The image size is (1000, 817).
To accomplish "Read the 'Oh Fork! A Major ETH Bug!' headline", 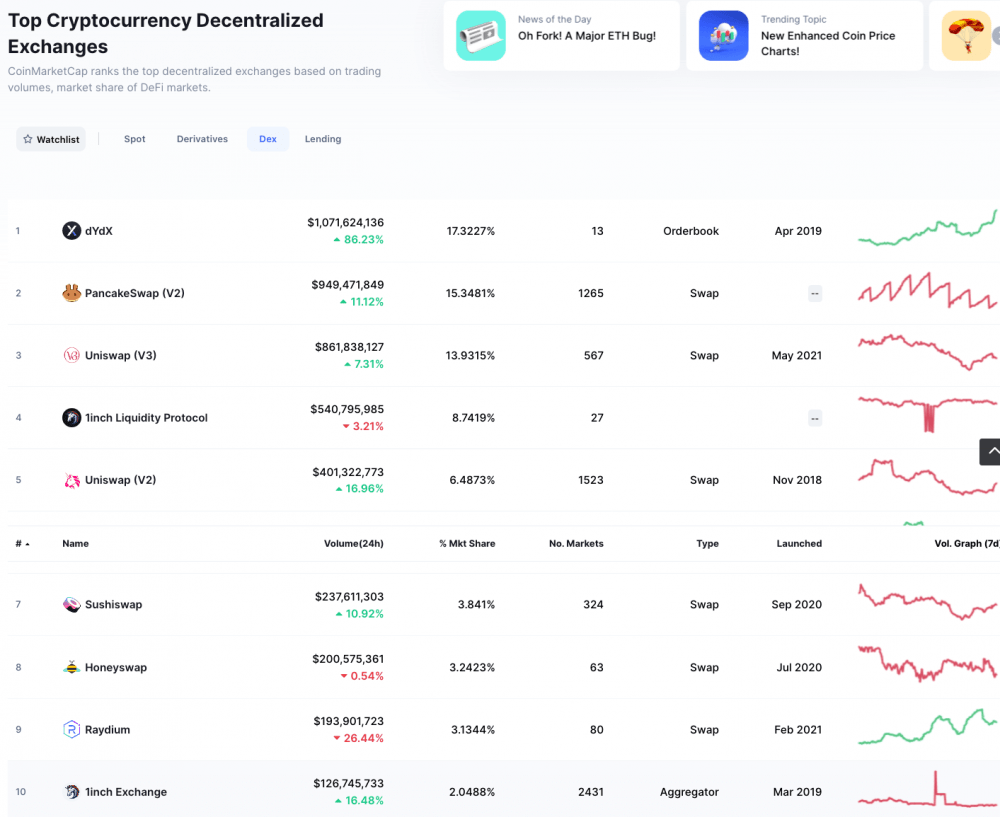I will coord(587,36).
